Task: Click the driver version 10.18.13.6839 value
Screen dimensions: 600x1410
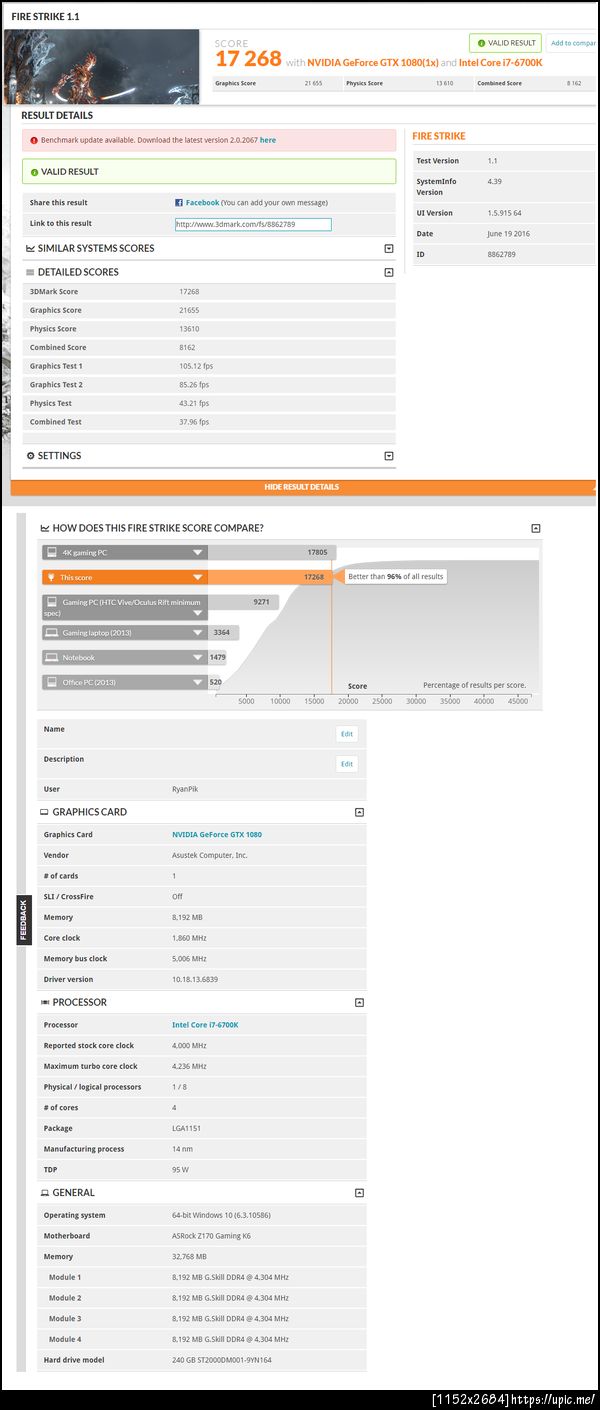Action: pos(195,979)
